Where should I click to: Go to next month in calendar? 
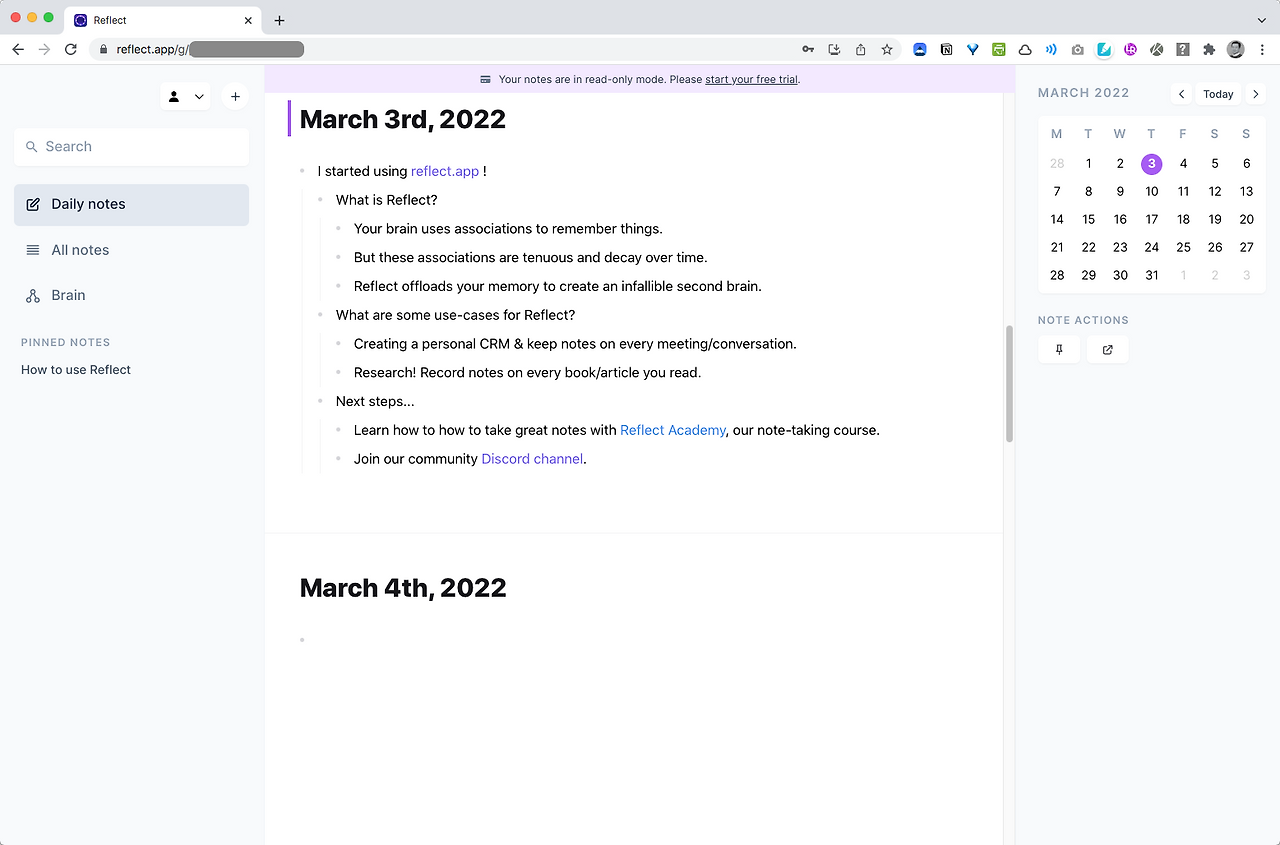1256,94
